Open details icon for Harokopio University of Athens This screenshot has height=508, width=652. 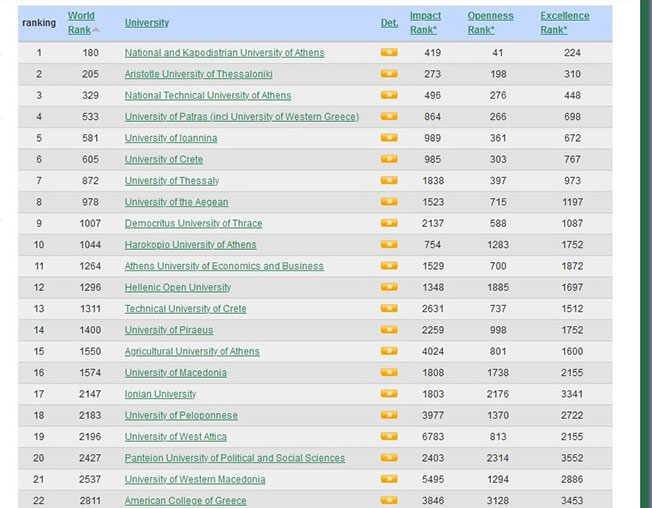click(389, 244)
